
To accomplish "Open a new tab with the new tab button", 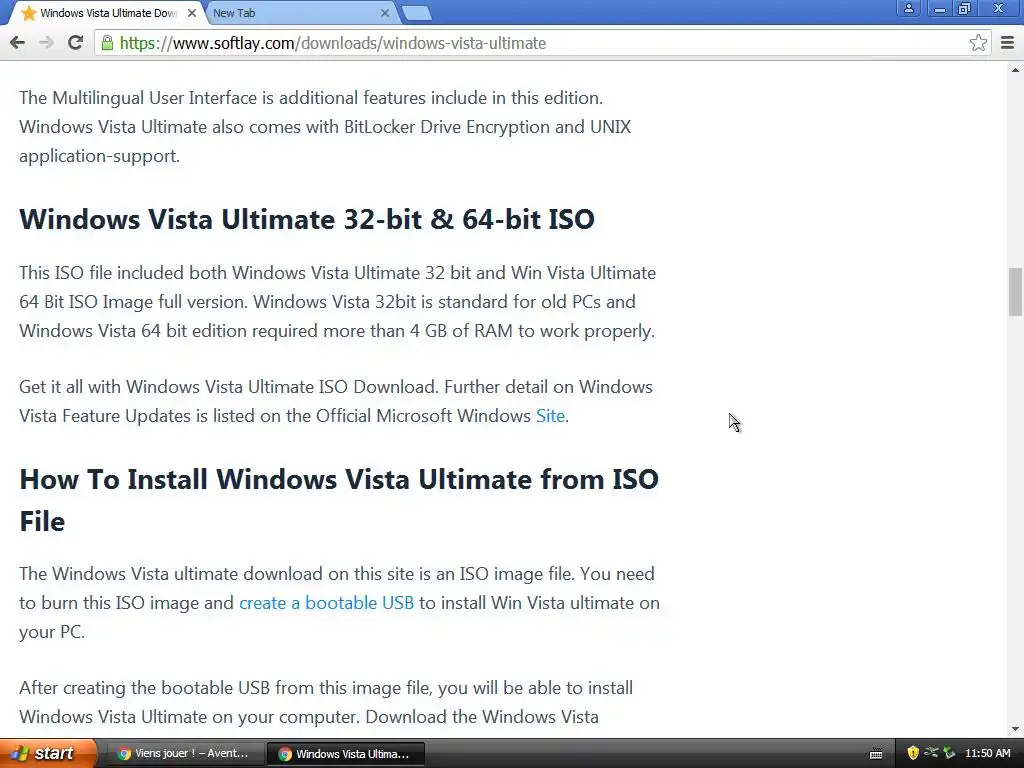I will [x=416, y=13].
